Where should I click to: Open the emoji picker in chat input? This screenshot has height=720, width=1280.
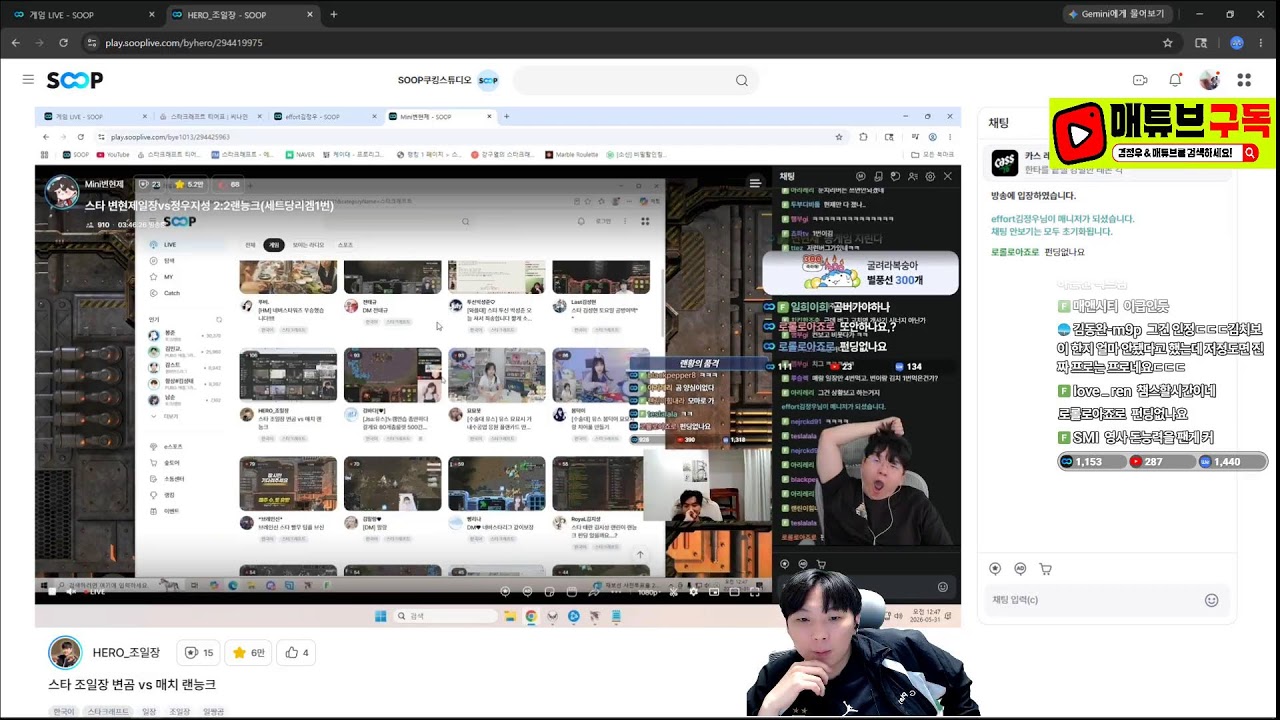(1211, 600)
